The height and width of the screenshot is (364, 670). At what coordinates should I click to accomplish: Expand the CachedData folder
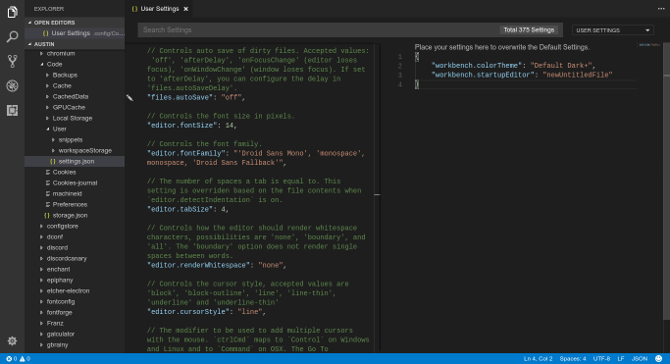(75, 97)
